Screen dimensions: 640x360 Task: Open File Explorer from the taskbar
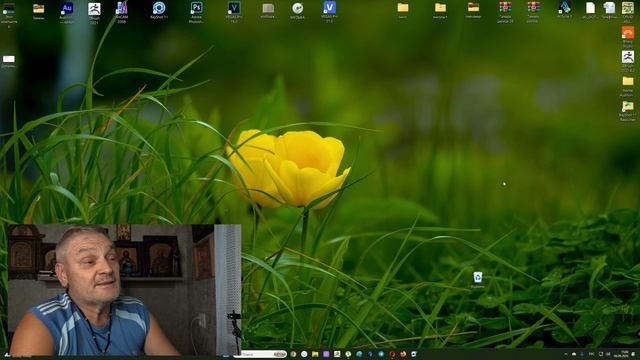315,354
